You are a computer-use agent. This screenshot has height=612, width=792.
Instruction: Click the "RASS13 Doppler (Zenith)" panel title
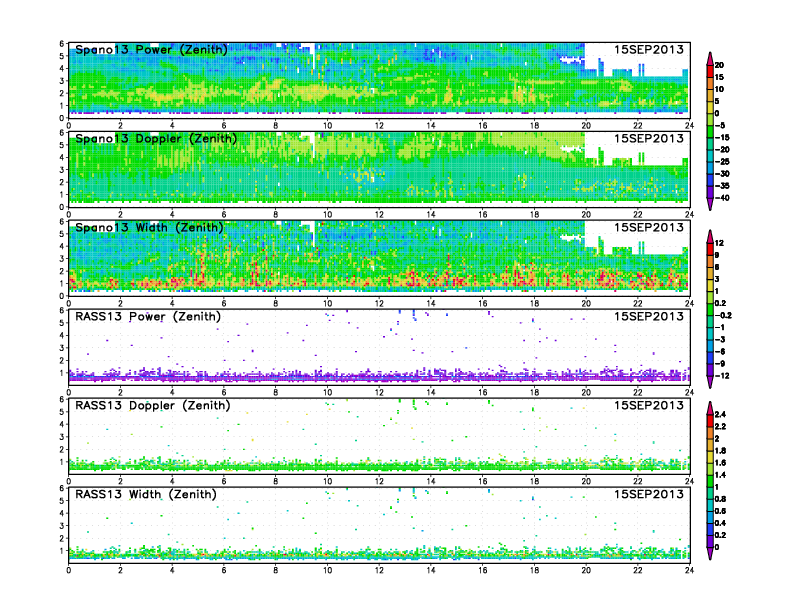coord(153,405)
